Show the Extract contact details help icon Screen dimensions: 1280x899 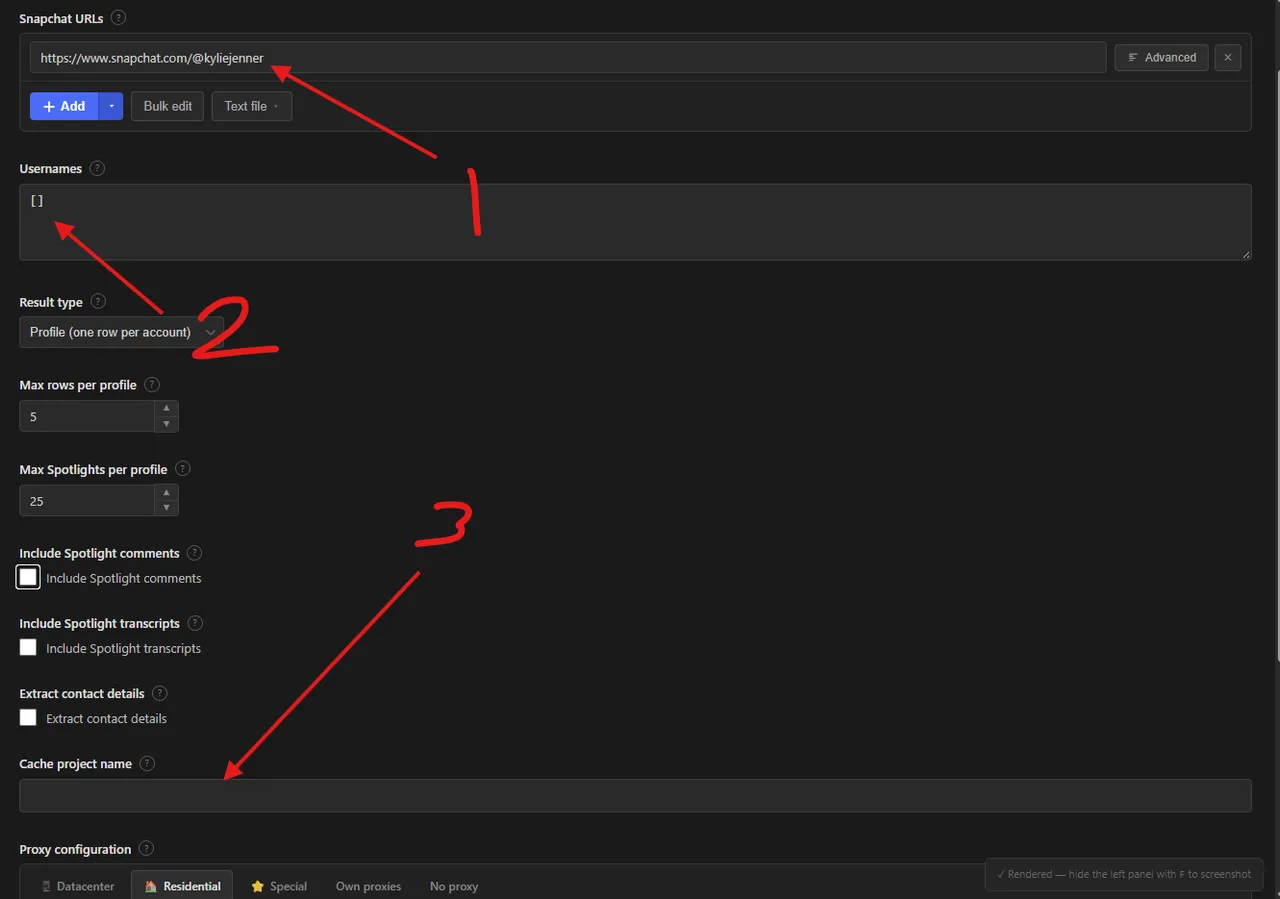pyautogui.click(x=160, y=693)
